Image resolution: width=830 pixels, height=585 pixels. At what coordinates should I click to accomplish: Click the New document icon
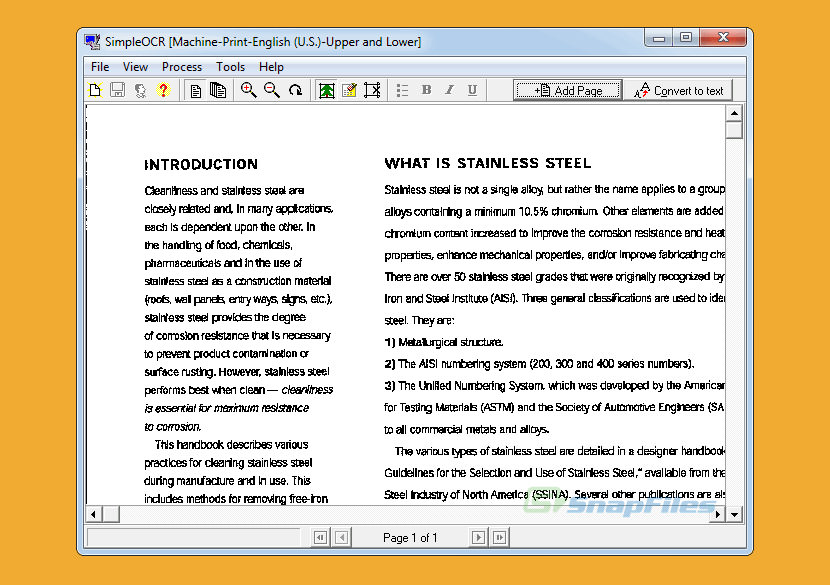click(95, 91)
